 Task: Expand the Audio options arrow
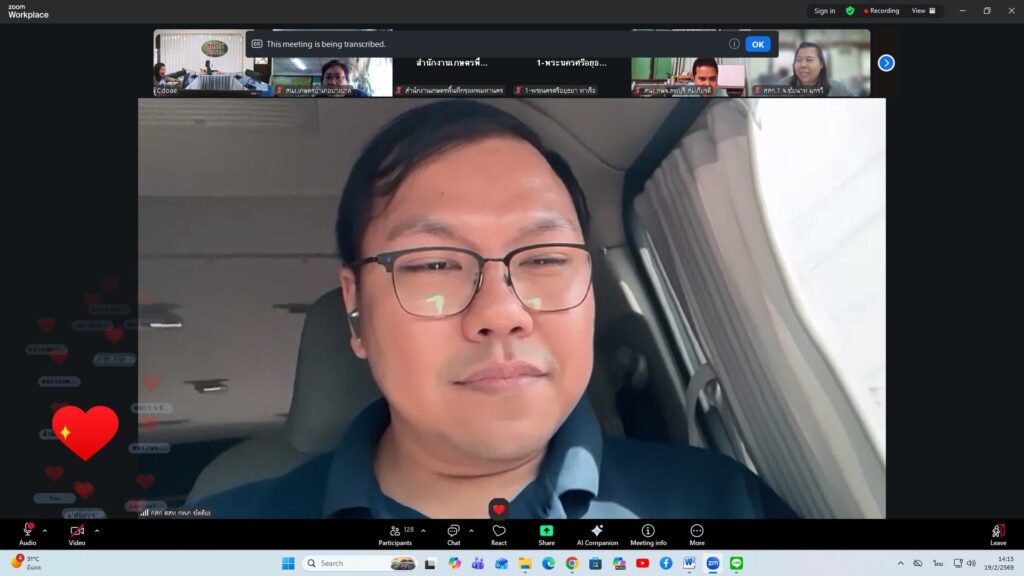[46, 530]
